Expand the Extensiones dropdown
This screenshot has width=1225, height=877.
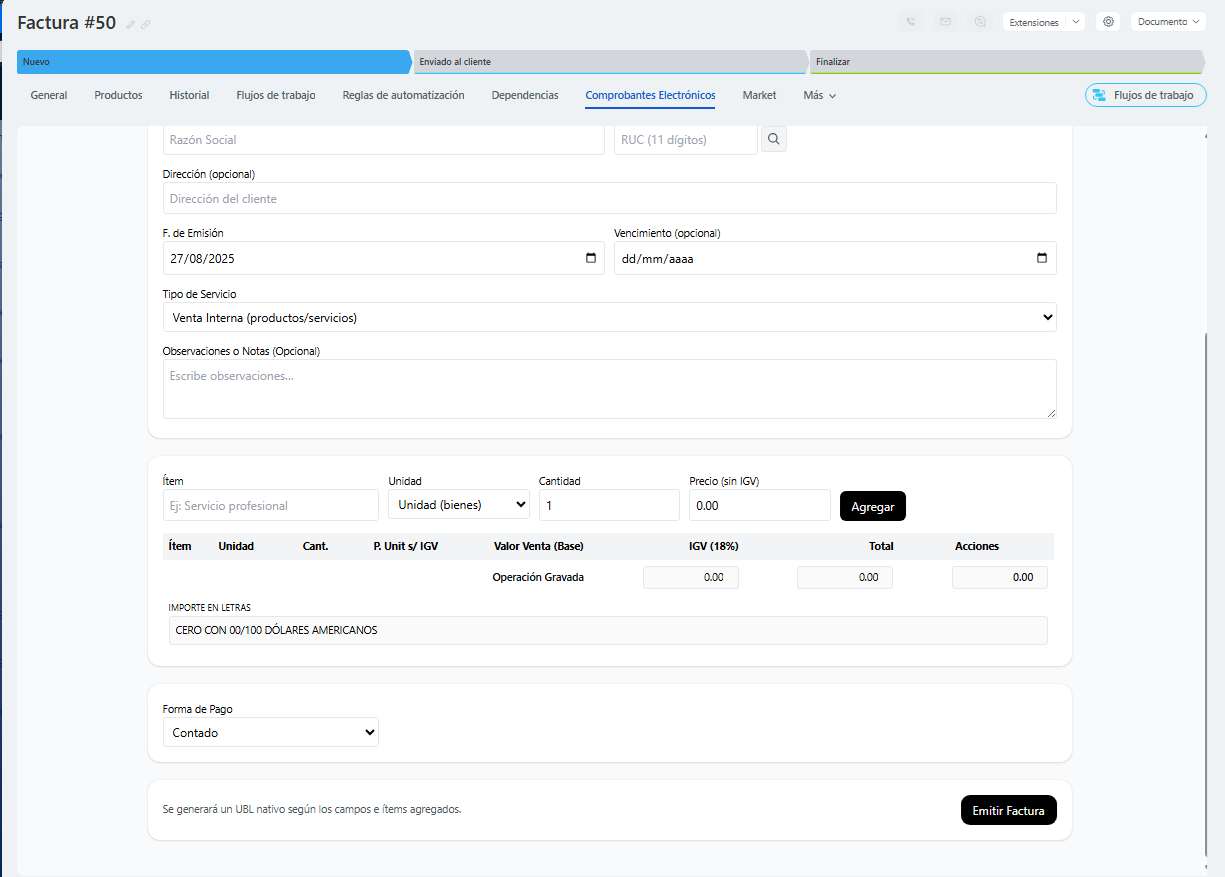click(1043, 22)
